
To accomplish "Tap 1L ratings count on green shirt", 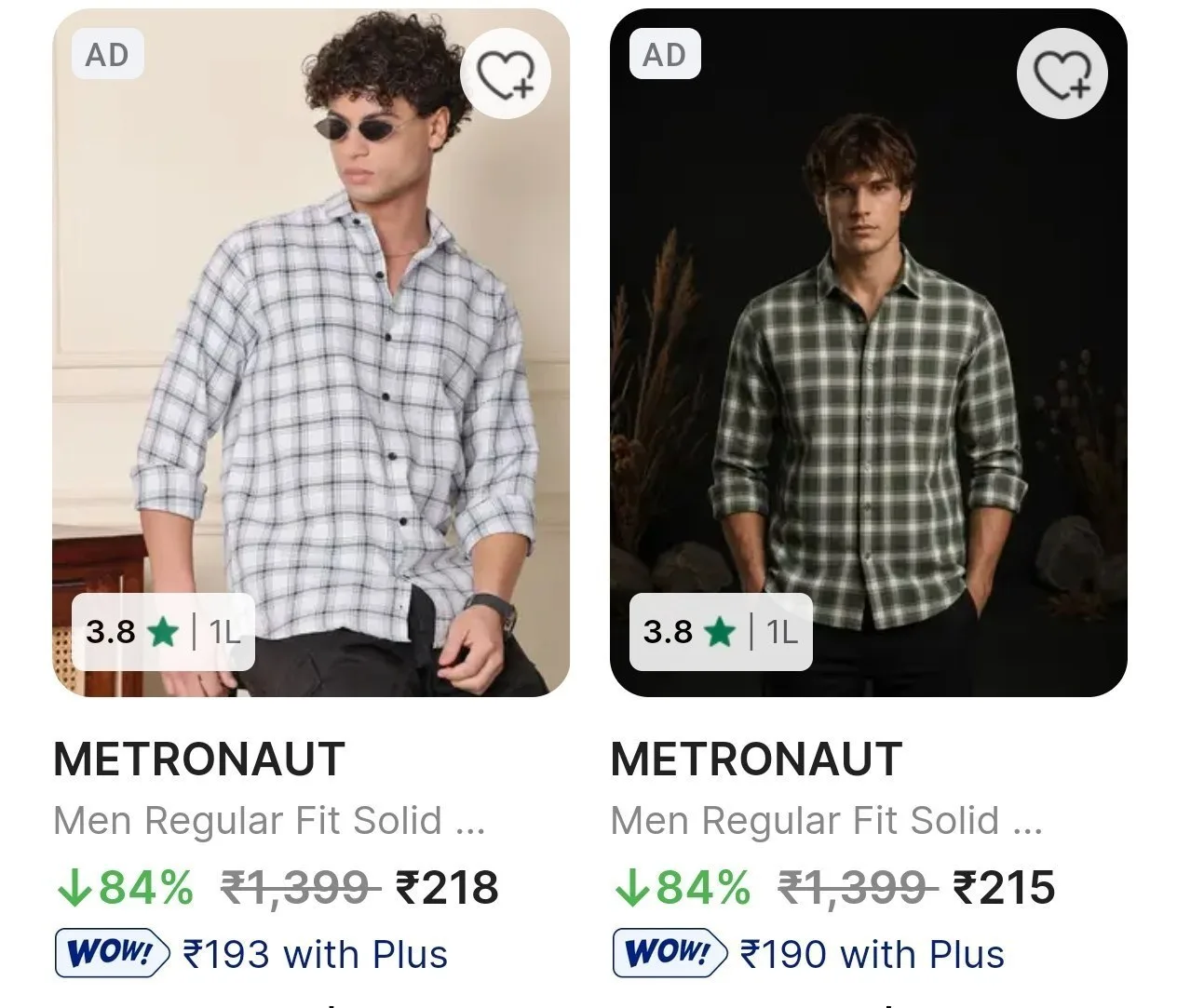I will click(x=782, y=633).
